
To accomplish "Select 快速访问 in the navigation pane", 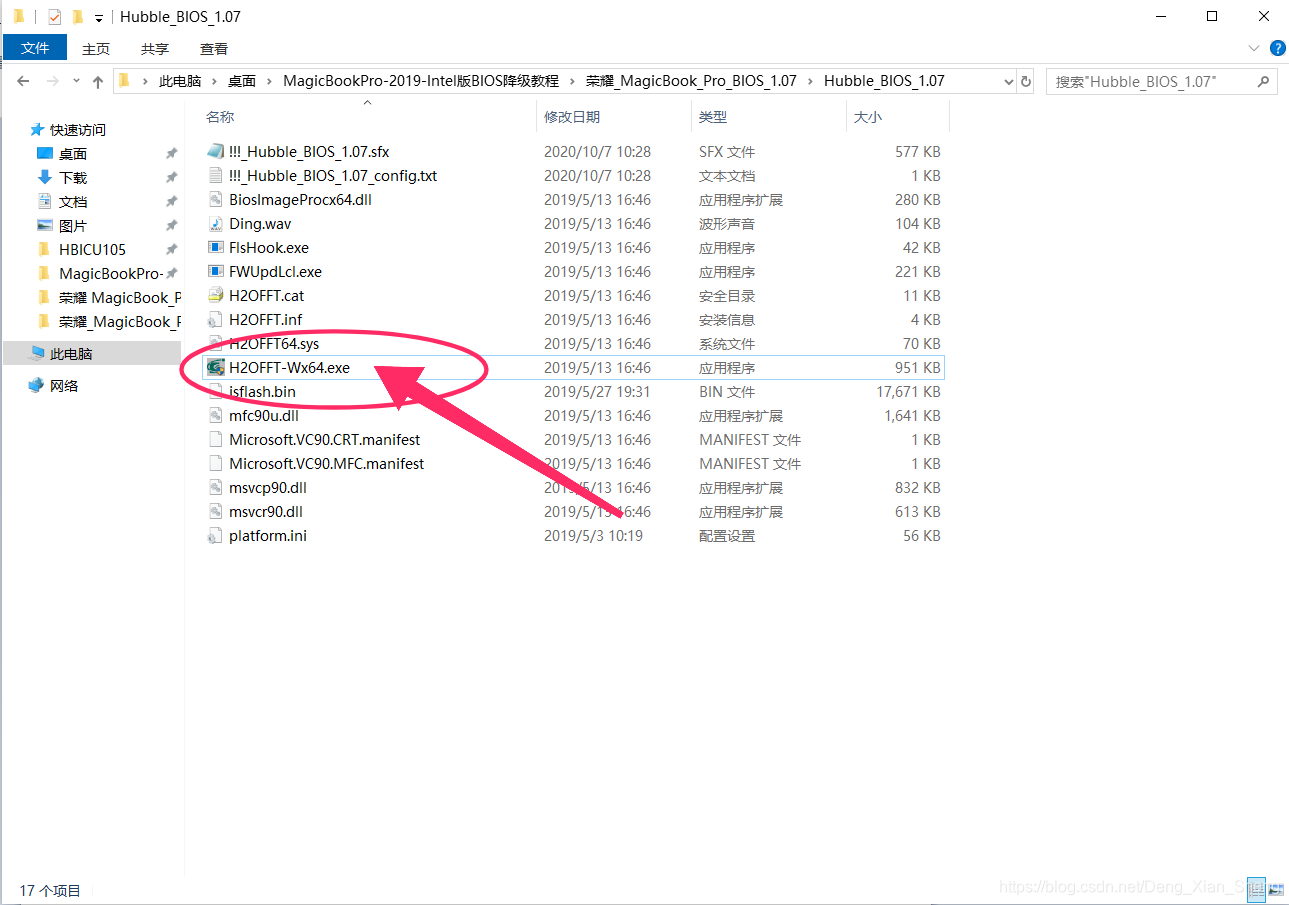I will click(78, 130).
